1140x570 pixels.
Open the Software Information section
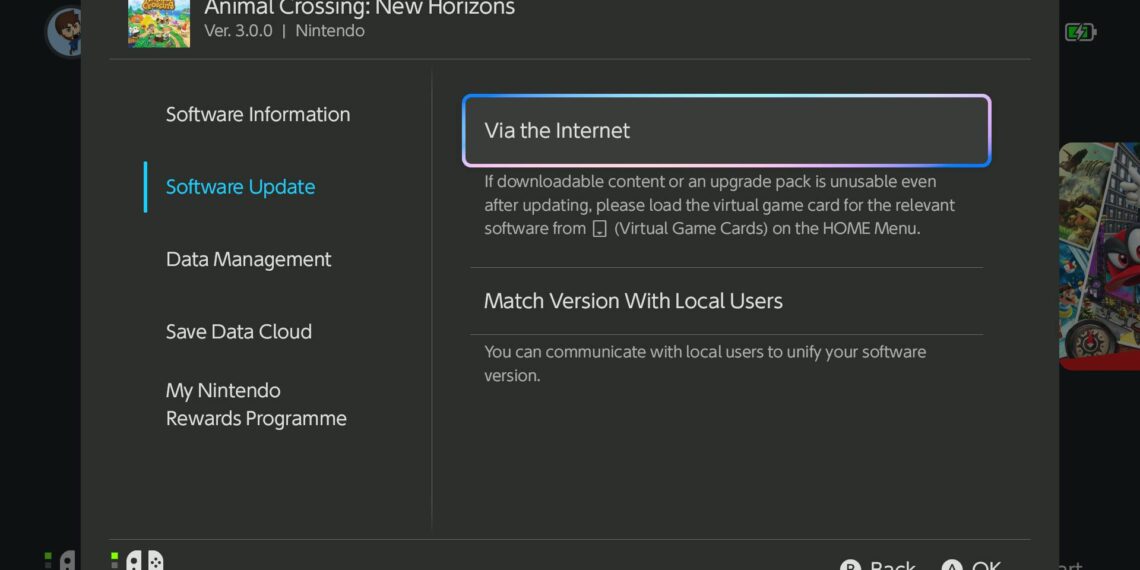(x=258, y=115)
